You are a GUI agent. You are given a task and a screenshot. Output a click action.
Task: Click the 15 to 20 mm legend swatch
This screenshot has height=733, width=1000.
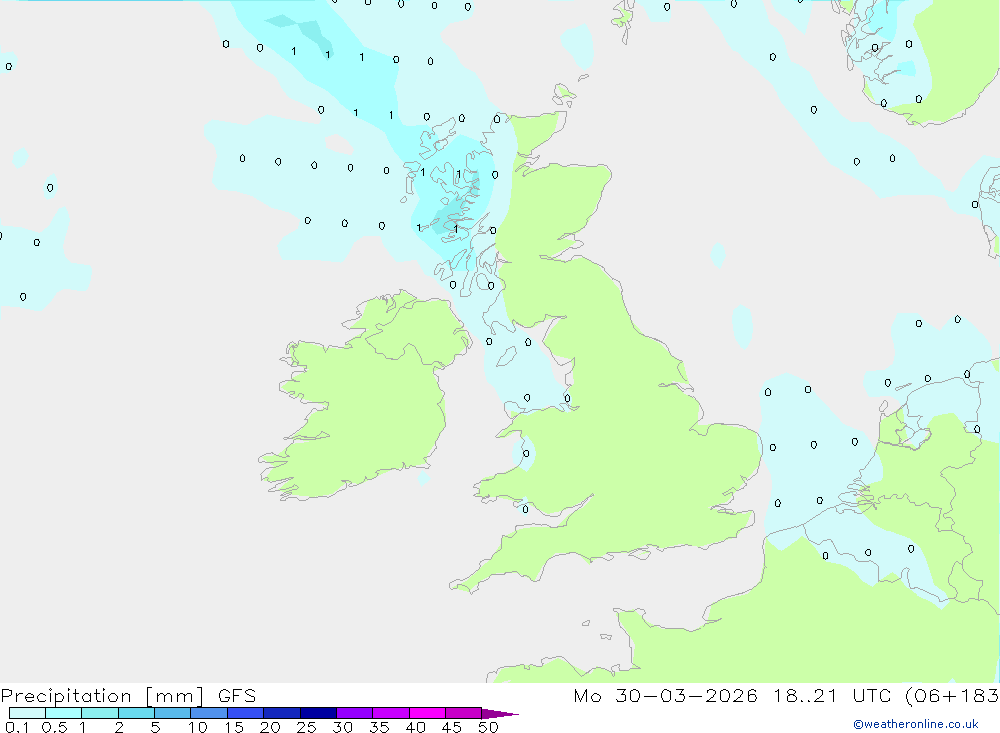(x=246, y=713)
